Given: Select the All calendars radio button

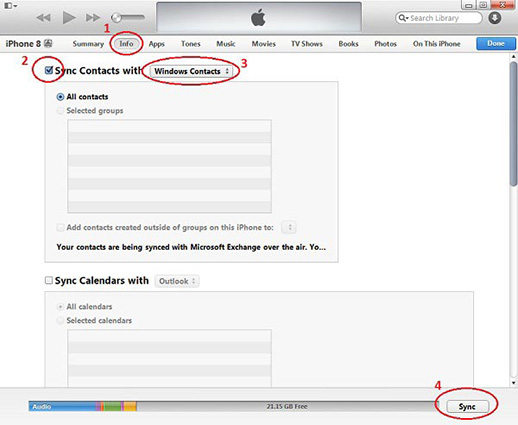Looking at the screenshot, I should point(60,307).
